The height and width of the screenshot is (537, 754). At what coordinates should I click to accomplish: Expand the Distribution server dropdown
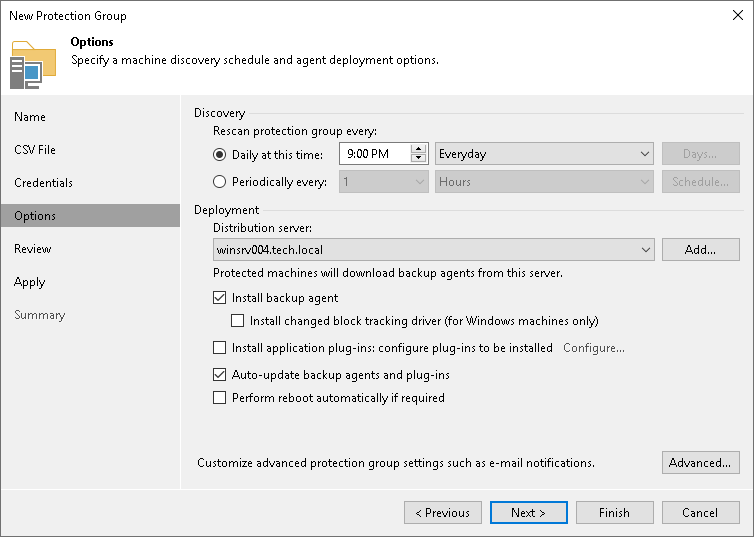pyautogui.click(x=433, y=250)
